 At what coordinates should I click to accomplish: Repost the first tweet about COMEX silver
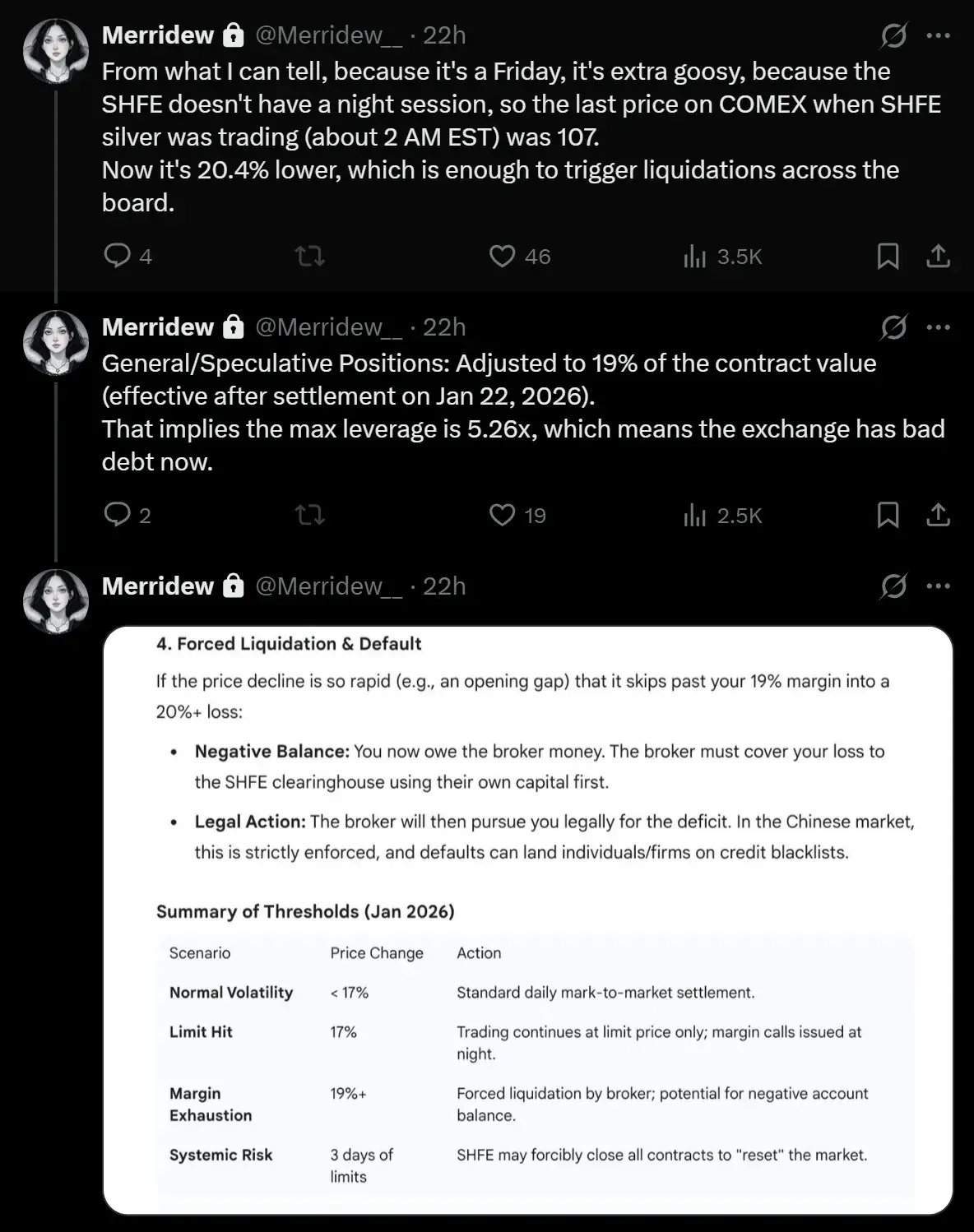pos(310,257)
